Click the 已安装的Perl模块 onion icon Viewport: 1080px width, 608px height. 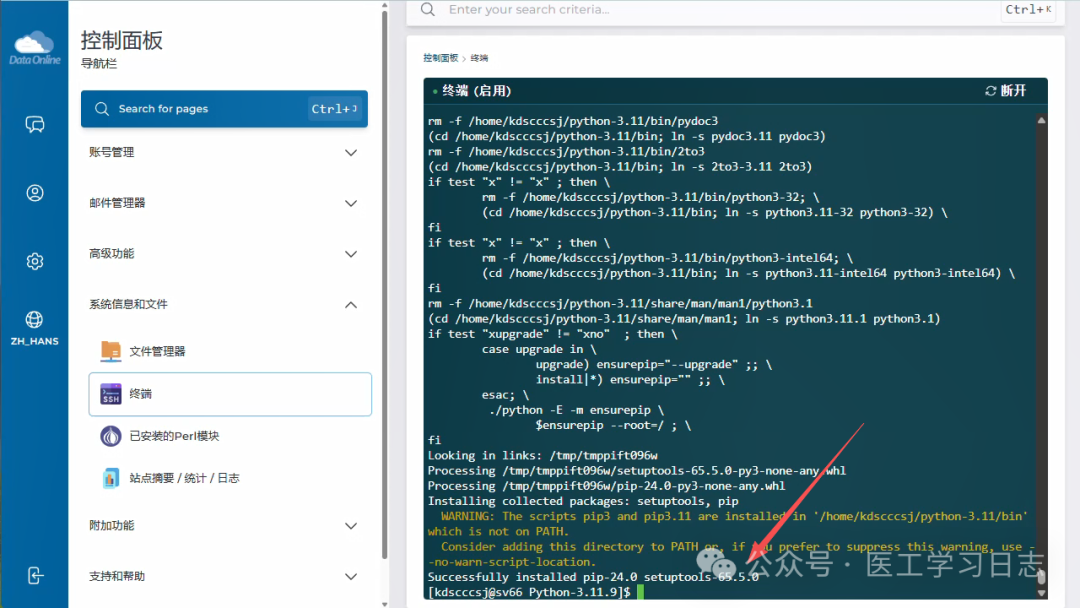[111, 436]
